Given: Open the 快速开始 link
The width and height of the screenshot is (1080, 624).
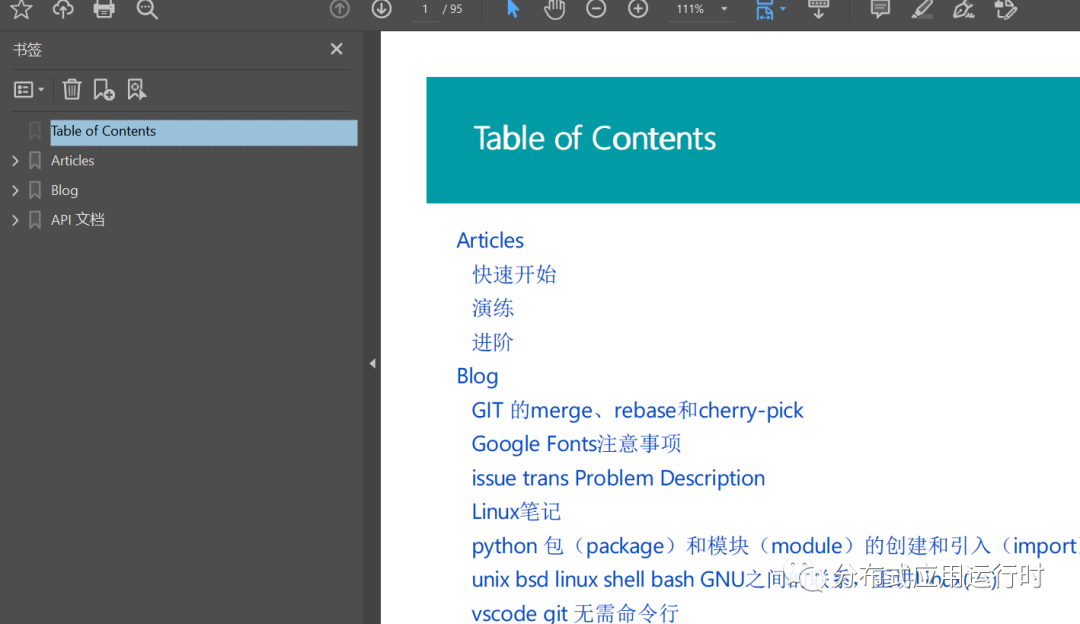Looking at the screenshot, I should 514,274.
